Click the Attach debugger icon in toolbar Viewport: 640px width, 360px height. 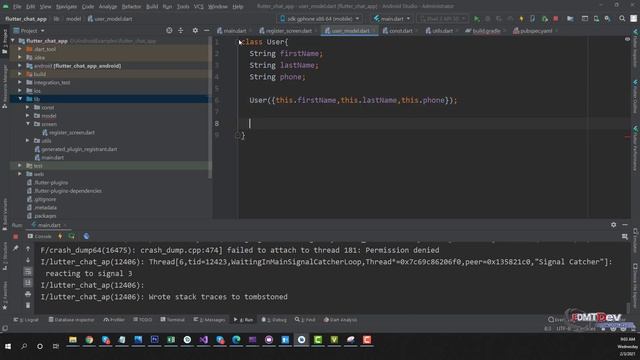(x=544, y=19)
